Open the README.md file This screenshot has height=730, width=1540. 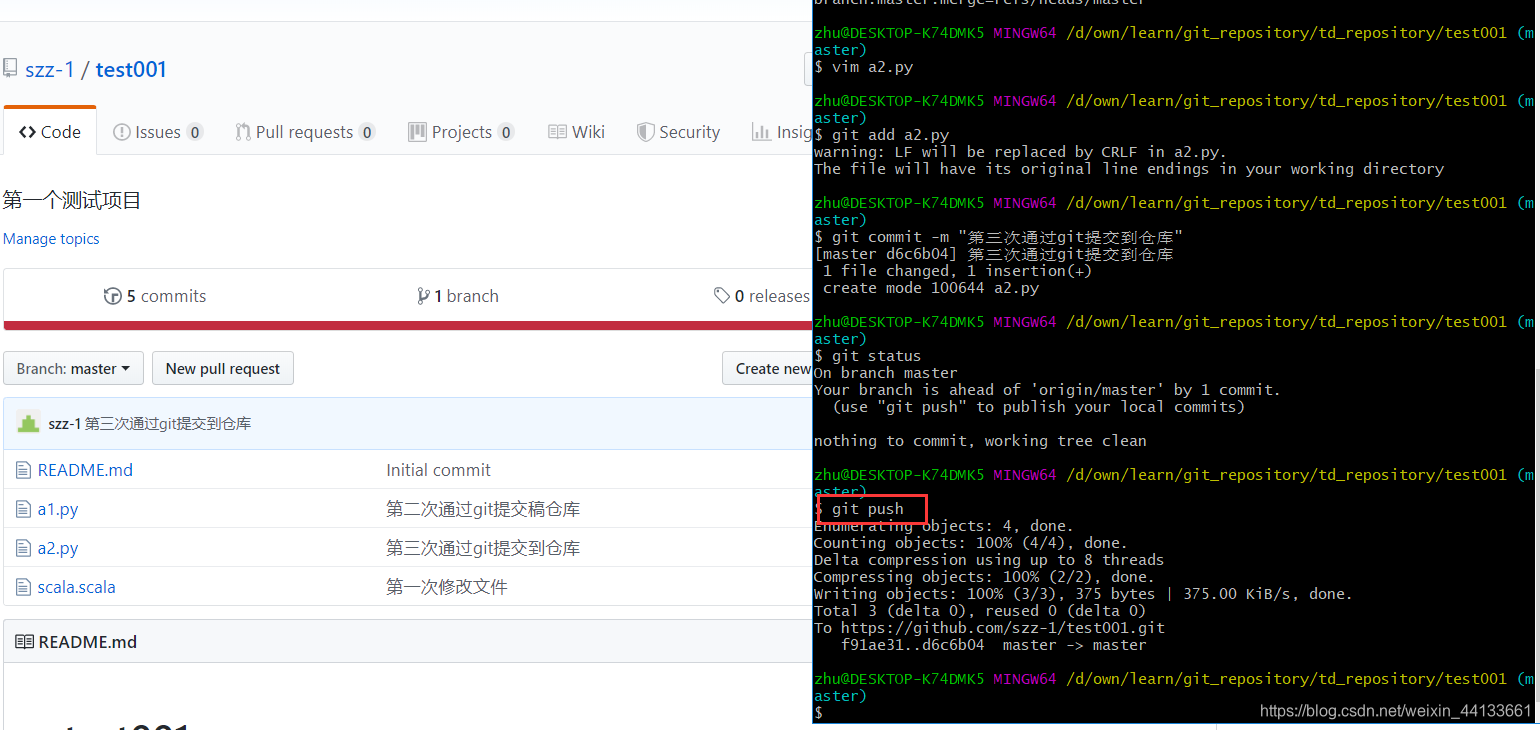(x=85, y=470)
